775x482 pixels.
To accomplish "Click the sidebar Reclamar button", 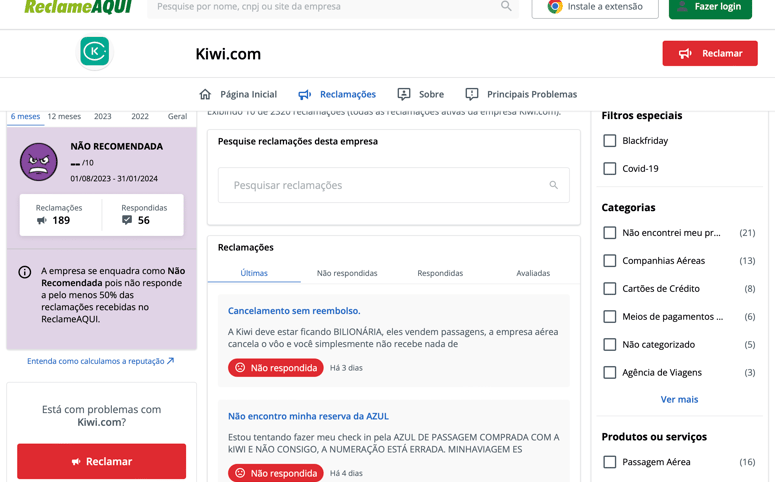I will (x=101, y=461).
